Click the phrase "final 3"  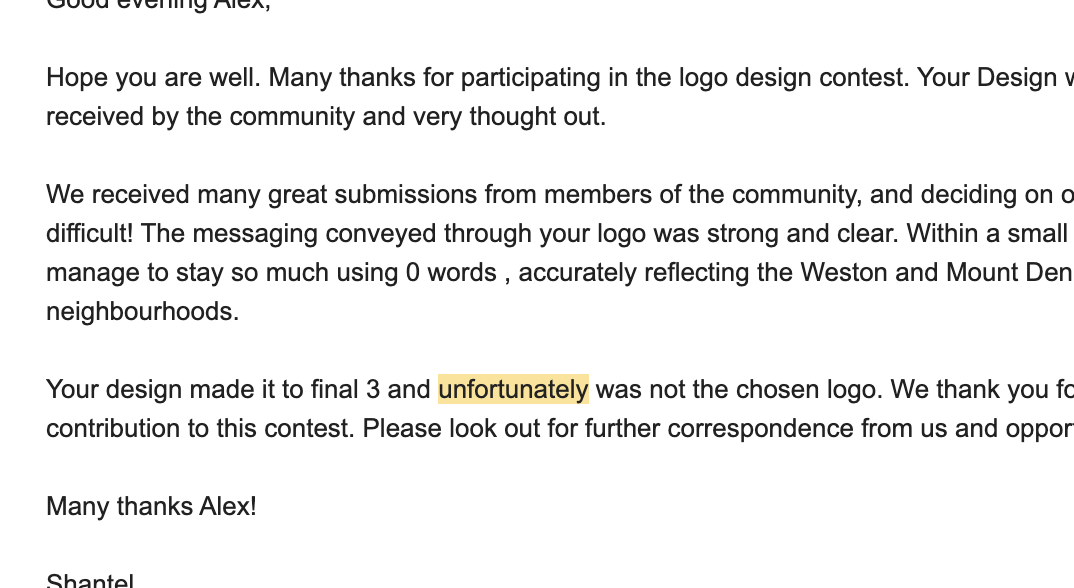[x=339, y=389]
